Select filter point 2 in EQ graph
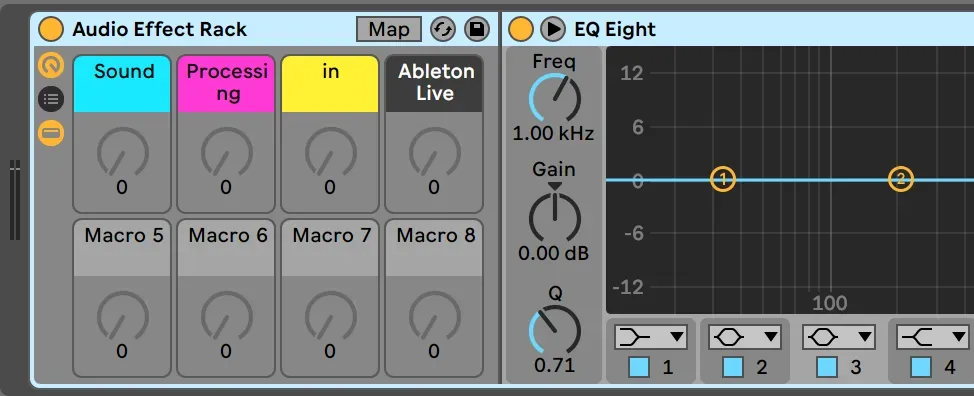Image resolution: width=974 pixels, height=396 pixels. coord(901,179)
